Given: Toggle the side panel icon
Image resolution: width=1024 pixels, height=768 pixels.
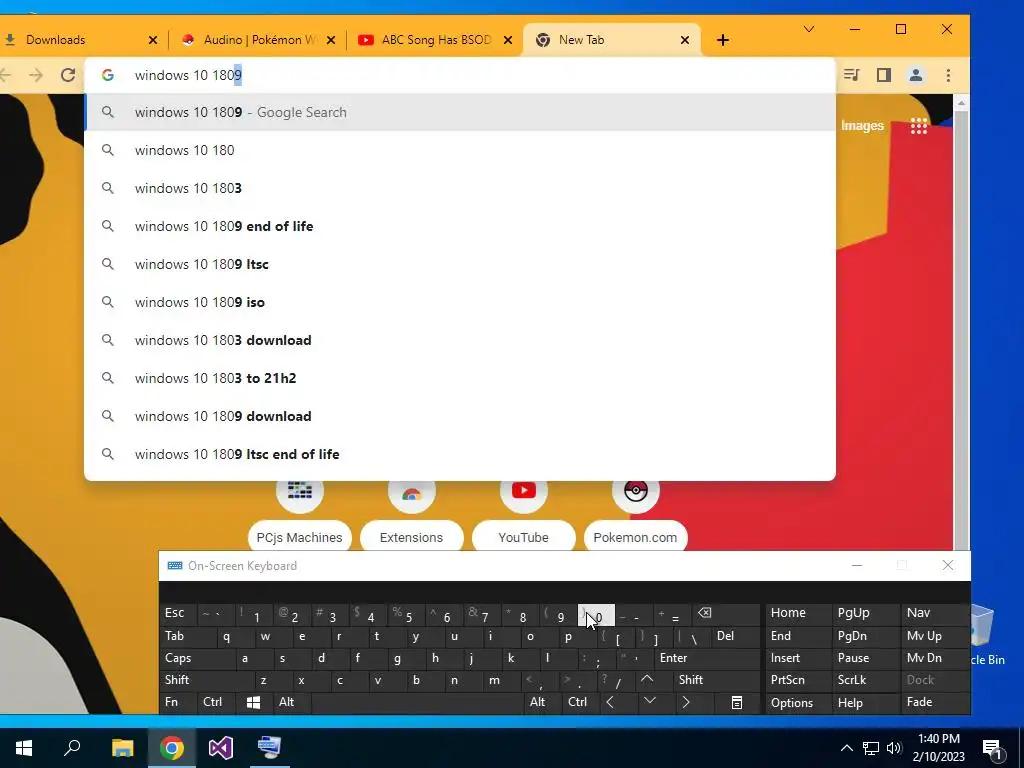Looking at the screenshot, I should [x=884, y=75].
